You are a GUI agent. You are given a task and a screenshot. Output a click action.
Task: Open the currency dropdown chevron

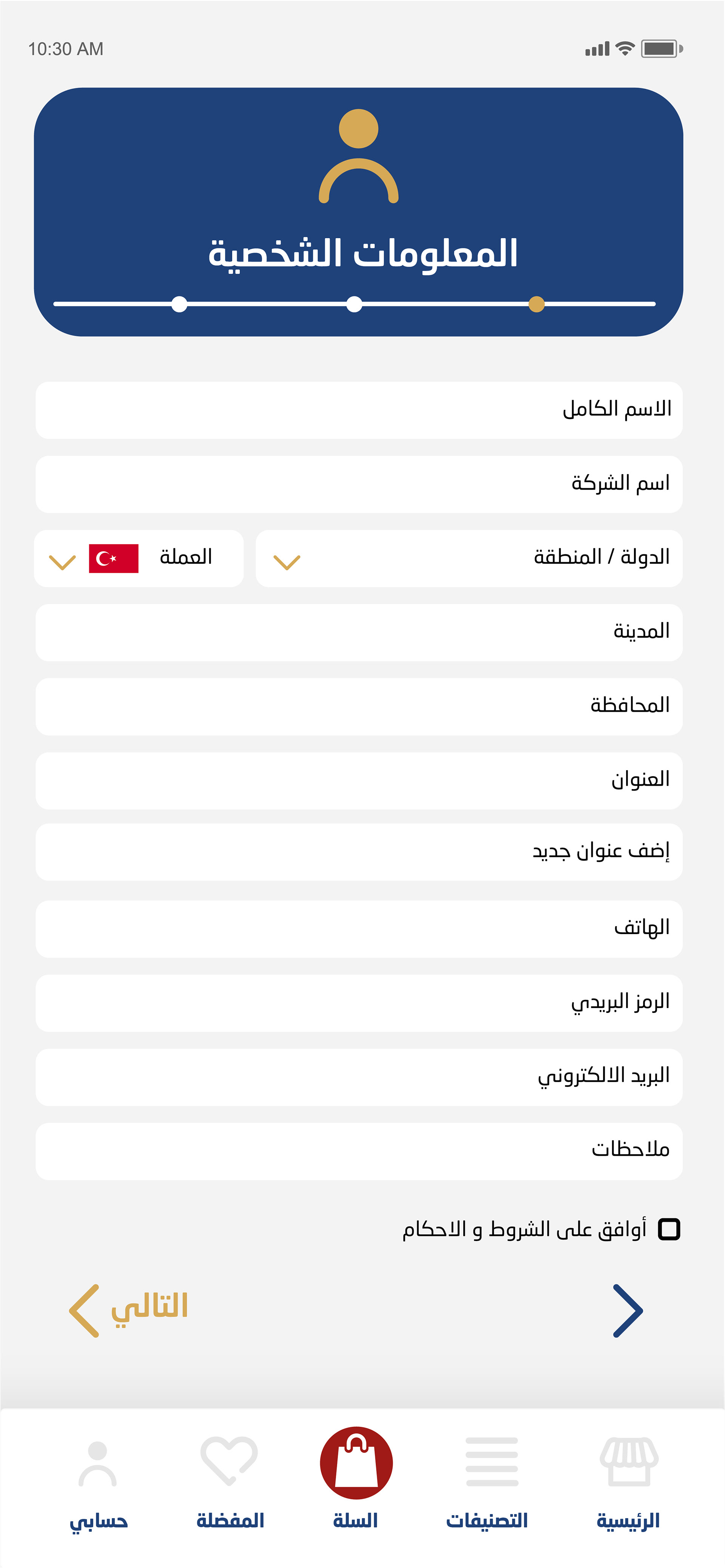click(62, 562)
